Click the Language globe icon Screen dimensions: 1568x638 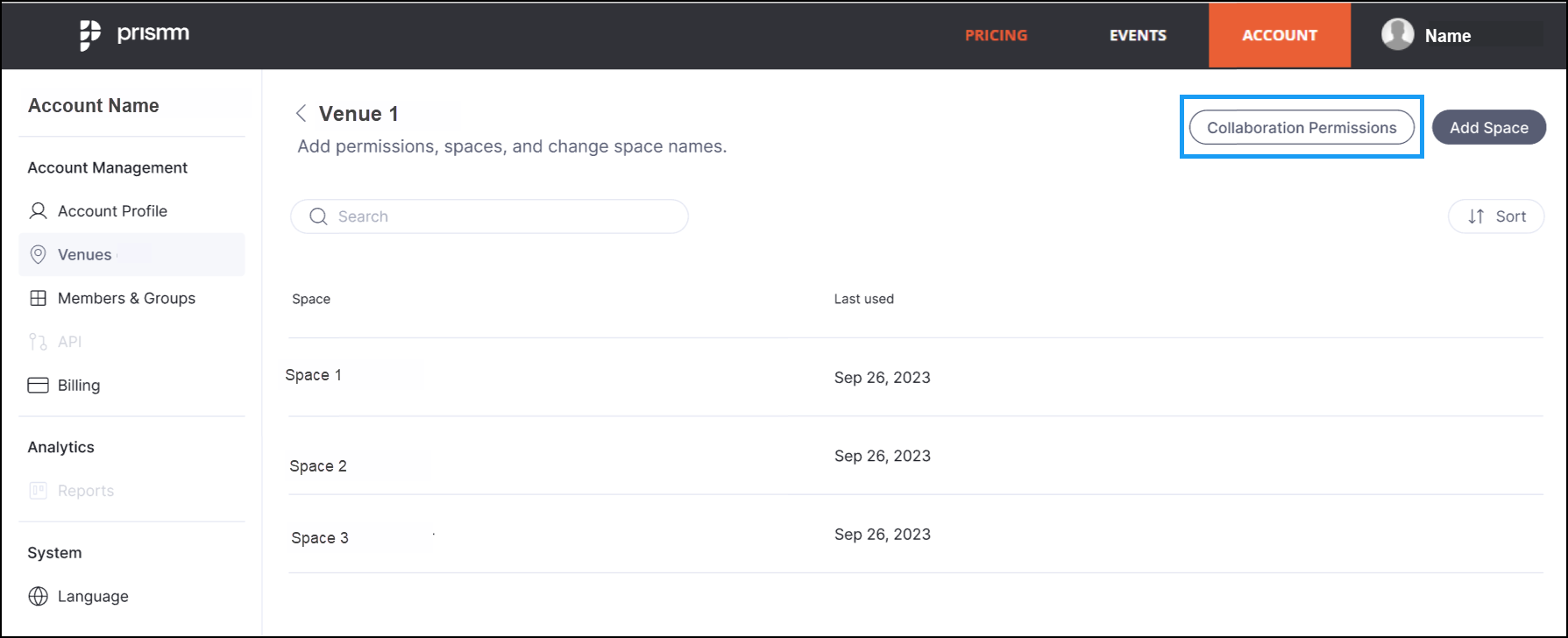tap(38, 596)
